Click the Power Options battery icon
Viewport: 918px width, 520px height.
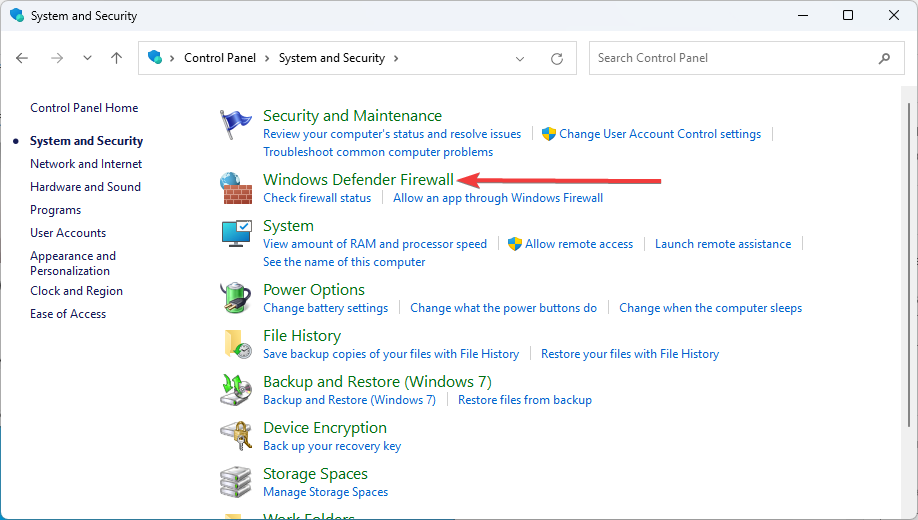[x=236, y=297]
